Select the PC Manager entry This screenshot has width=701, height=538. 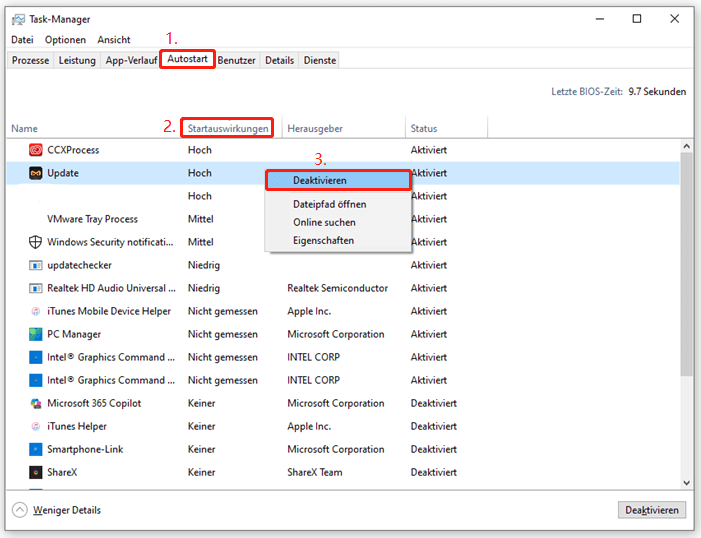[74, 334]
